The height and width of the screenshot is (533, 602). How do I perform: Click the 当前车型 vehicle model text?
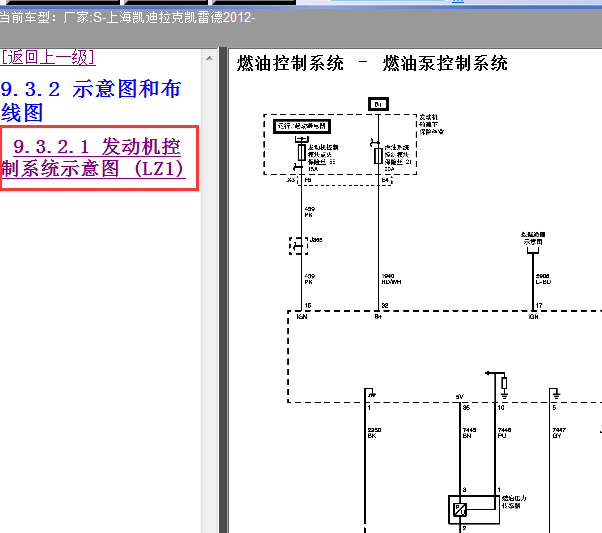pos(127,18)
